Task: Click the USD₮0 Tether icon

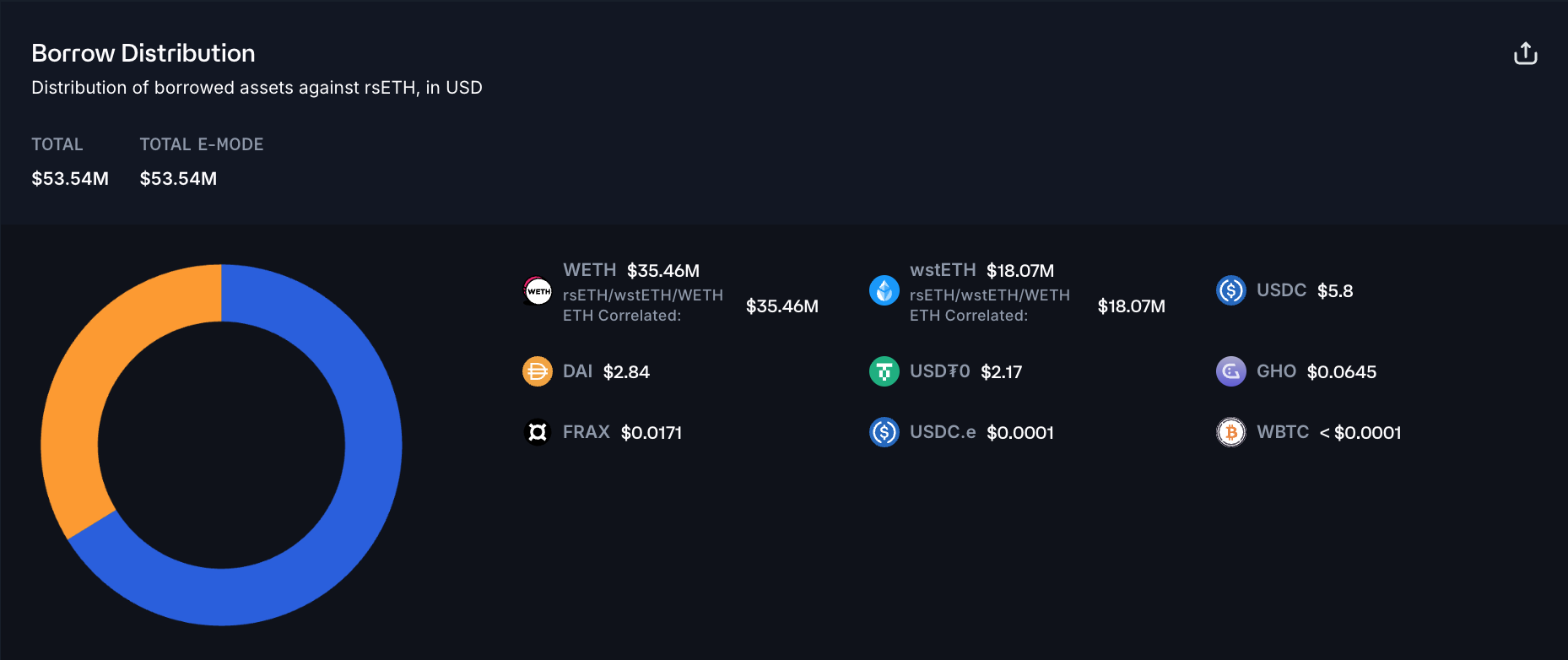Action: 884,371
